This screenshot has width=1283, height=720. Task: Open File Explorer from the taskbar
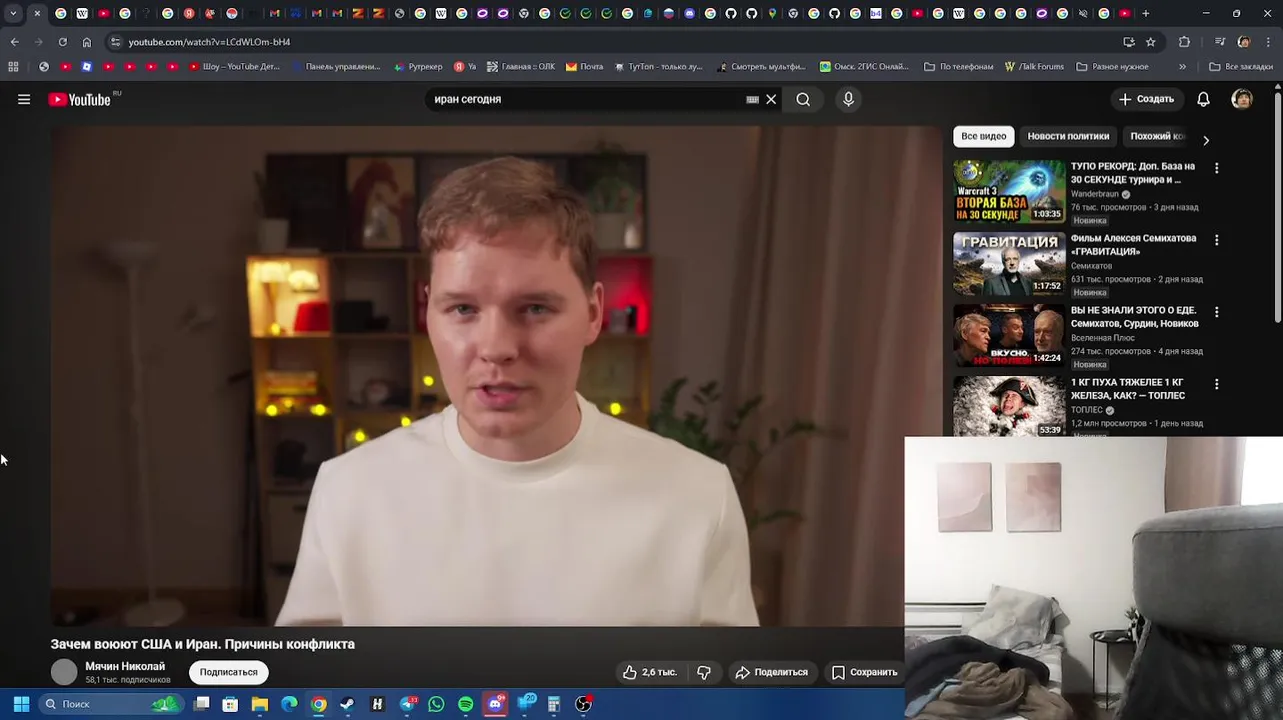[259, 704]
